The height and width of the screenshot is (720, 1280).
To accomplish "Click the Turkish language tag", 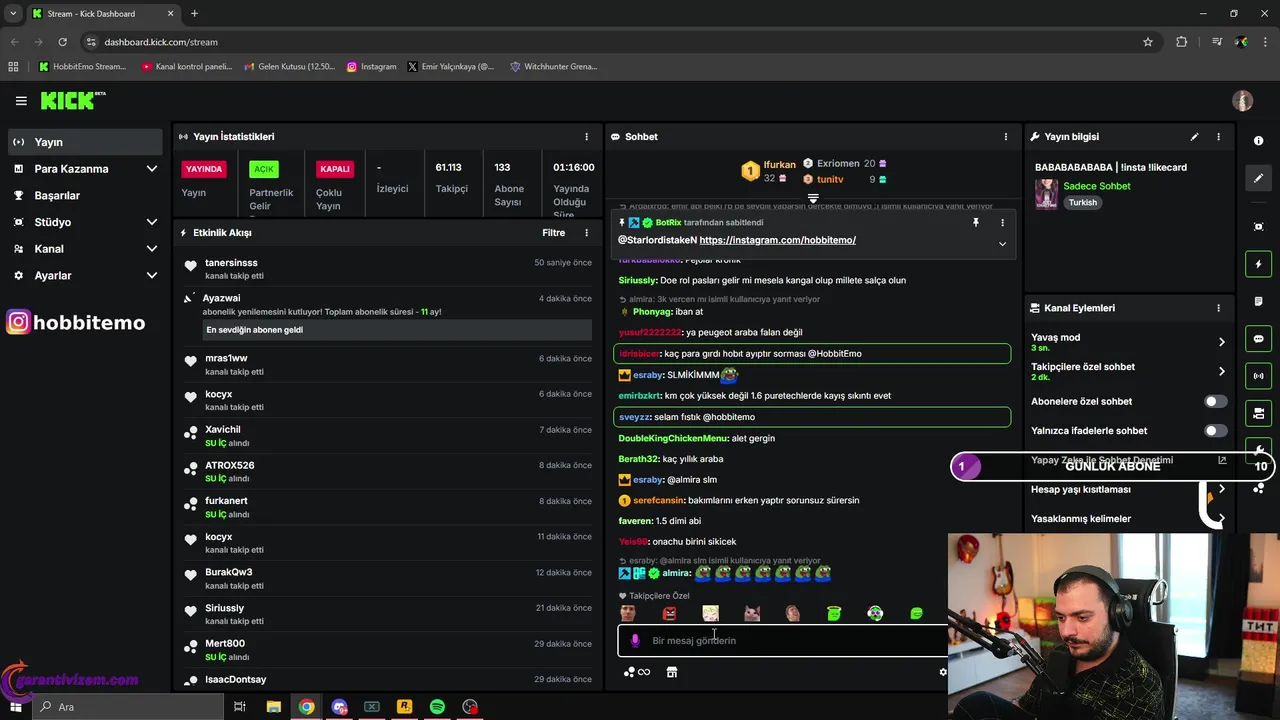I will coord(1083,202).
